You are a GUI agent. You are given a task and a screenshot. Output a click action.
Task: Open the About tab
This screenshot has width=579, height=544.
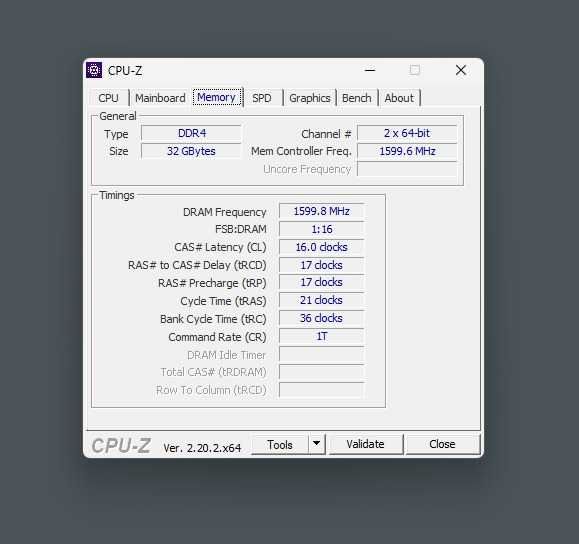click(x=399, y=98)
